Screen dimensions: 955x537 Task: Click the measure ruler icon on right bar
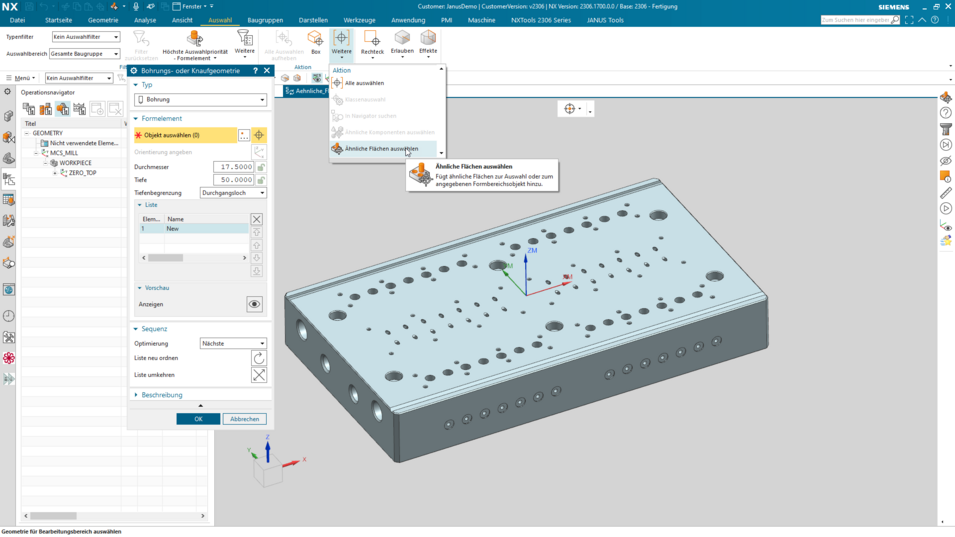pyautogui.click(x=945, y=193)
